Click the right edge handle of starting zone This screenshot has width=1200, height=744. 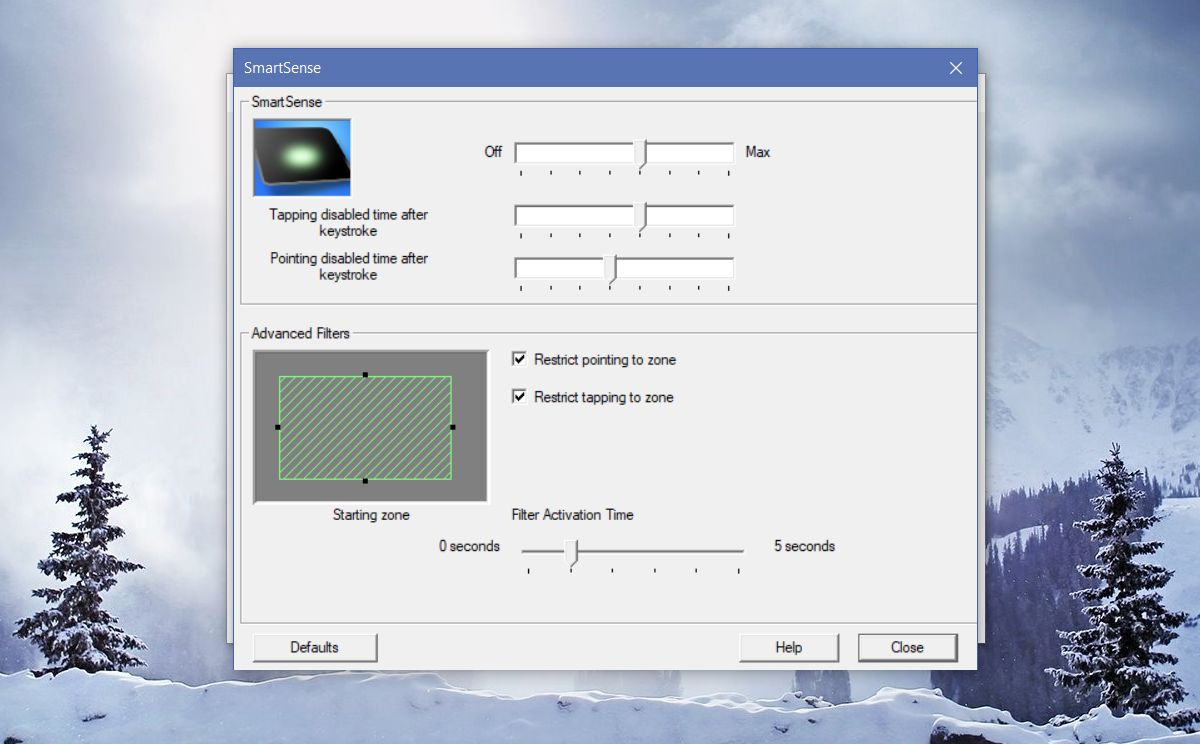point(453,427)
